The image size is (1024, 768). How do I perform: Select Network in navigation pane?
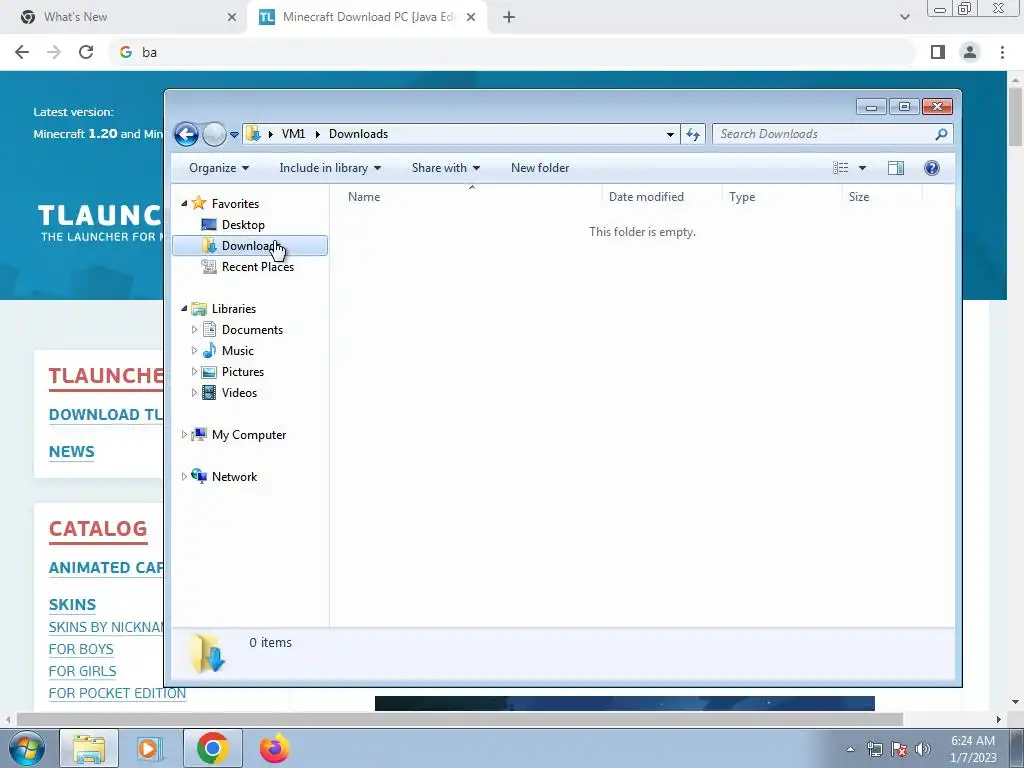(234, 477)
